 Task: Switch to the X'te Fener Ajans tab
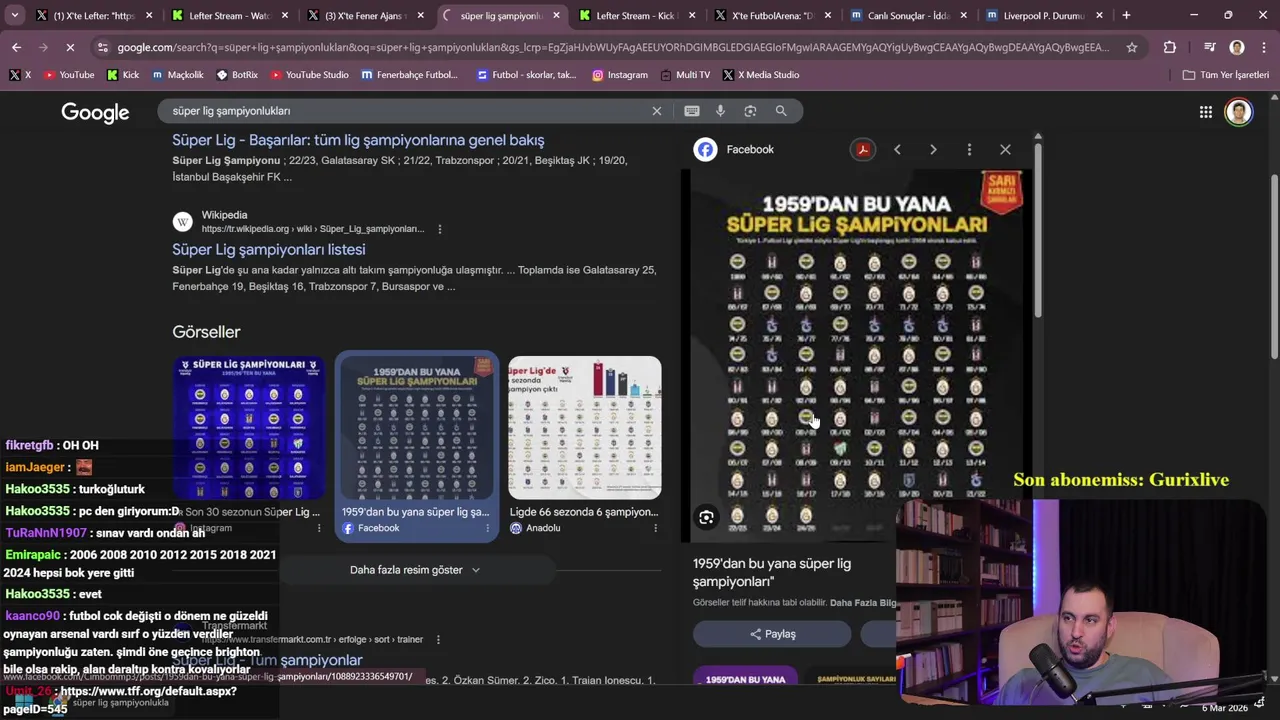[x=366, y=15]
